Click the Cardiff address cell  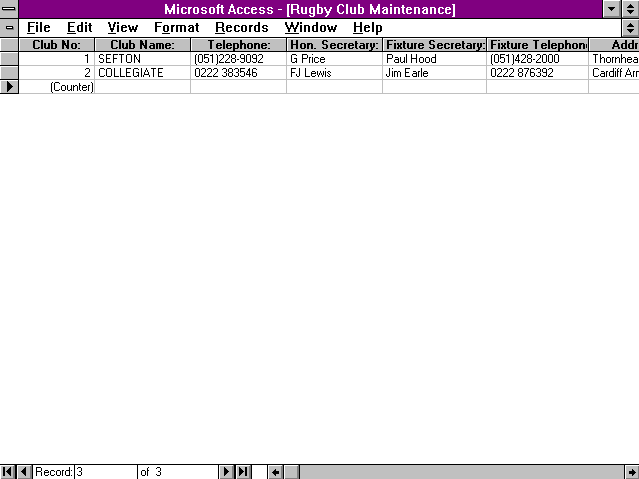click(614, 73)
